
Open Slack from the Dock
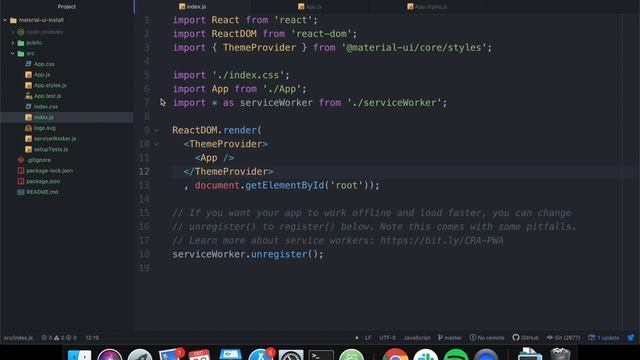point(425,355)
